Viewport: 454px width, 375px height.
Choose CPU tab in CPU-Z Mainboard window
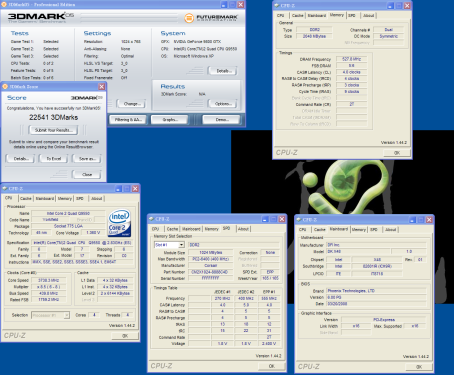click(x=303, y=229)
